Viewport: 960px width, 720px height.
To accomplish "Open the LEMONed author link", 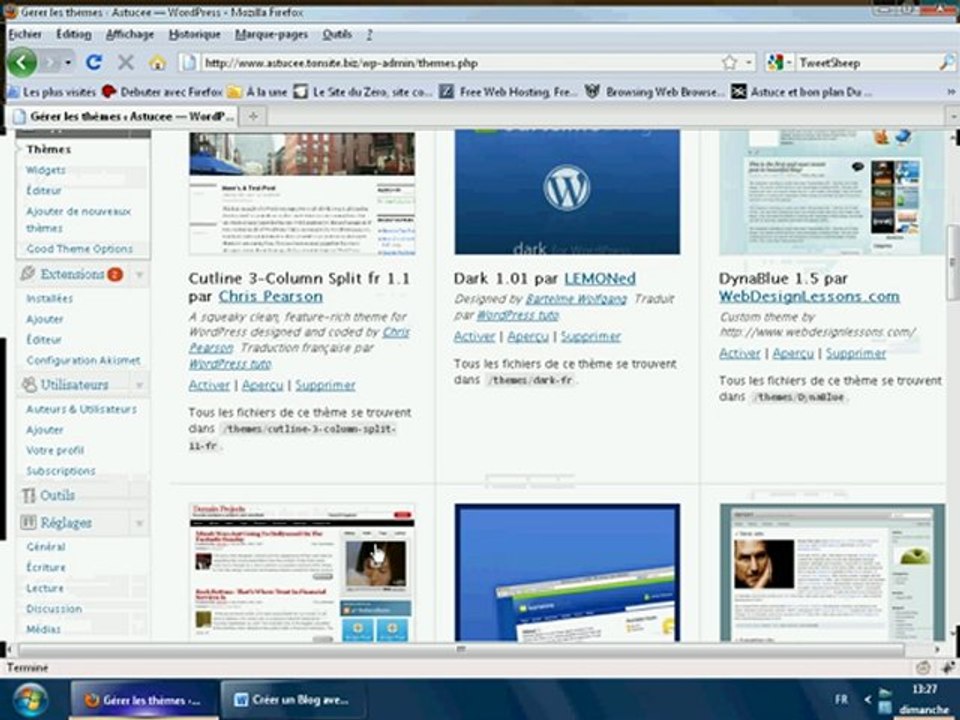I will [600, 279].
